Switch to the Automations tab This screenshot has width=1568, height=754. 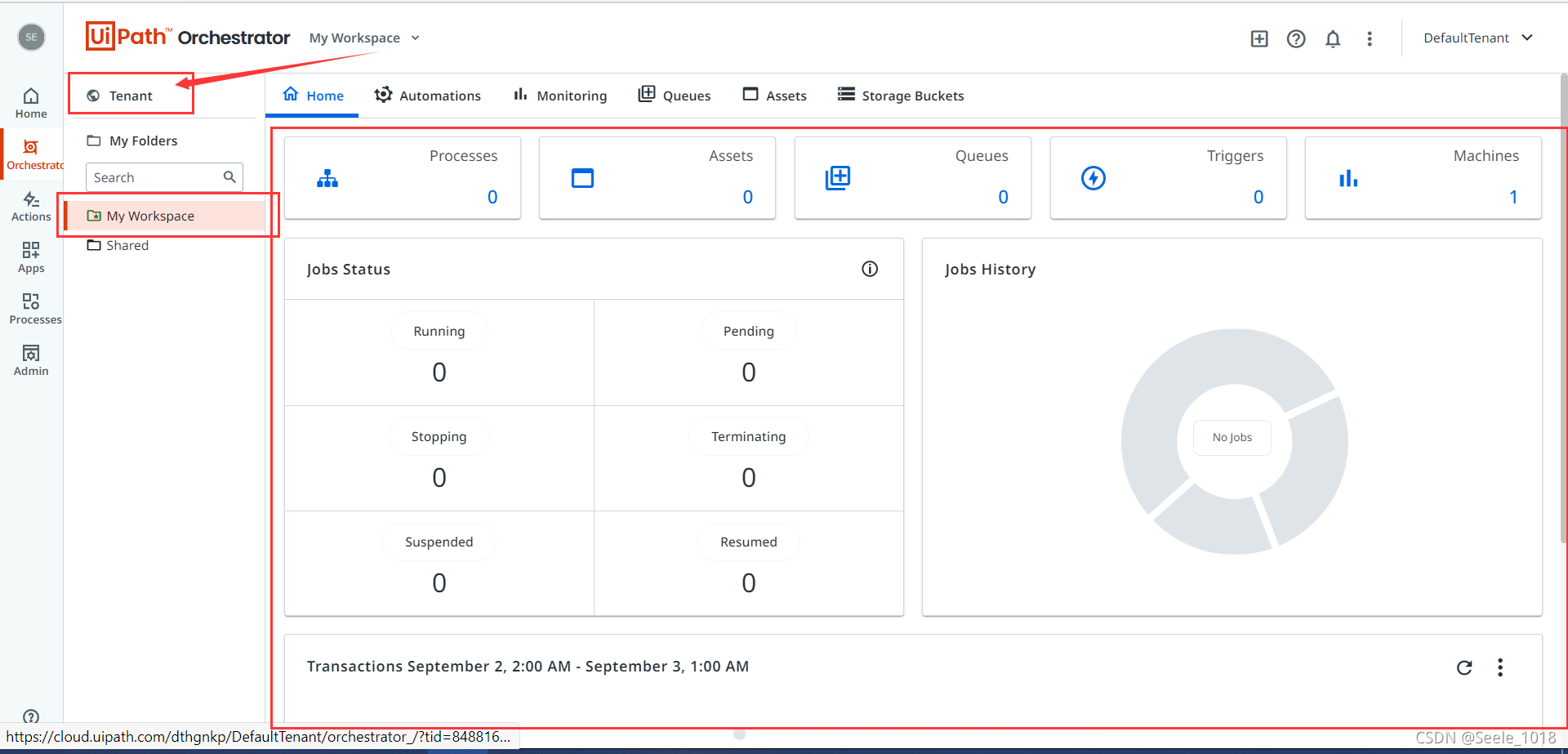click(x=428, y=96)
